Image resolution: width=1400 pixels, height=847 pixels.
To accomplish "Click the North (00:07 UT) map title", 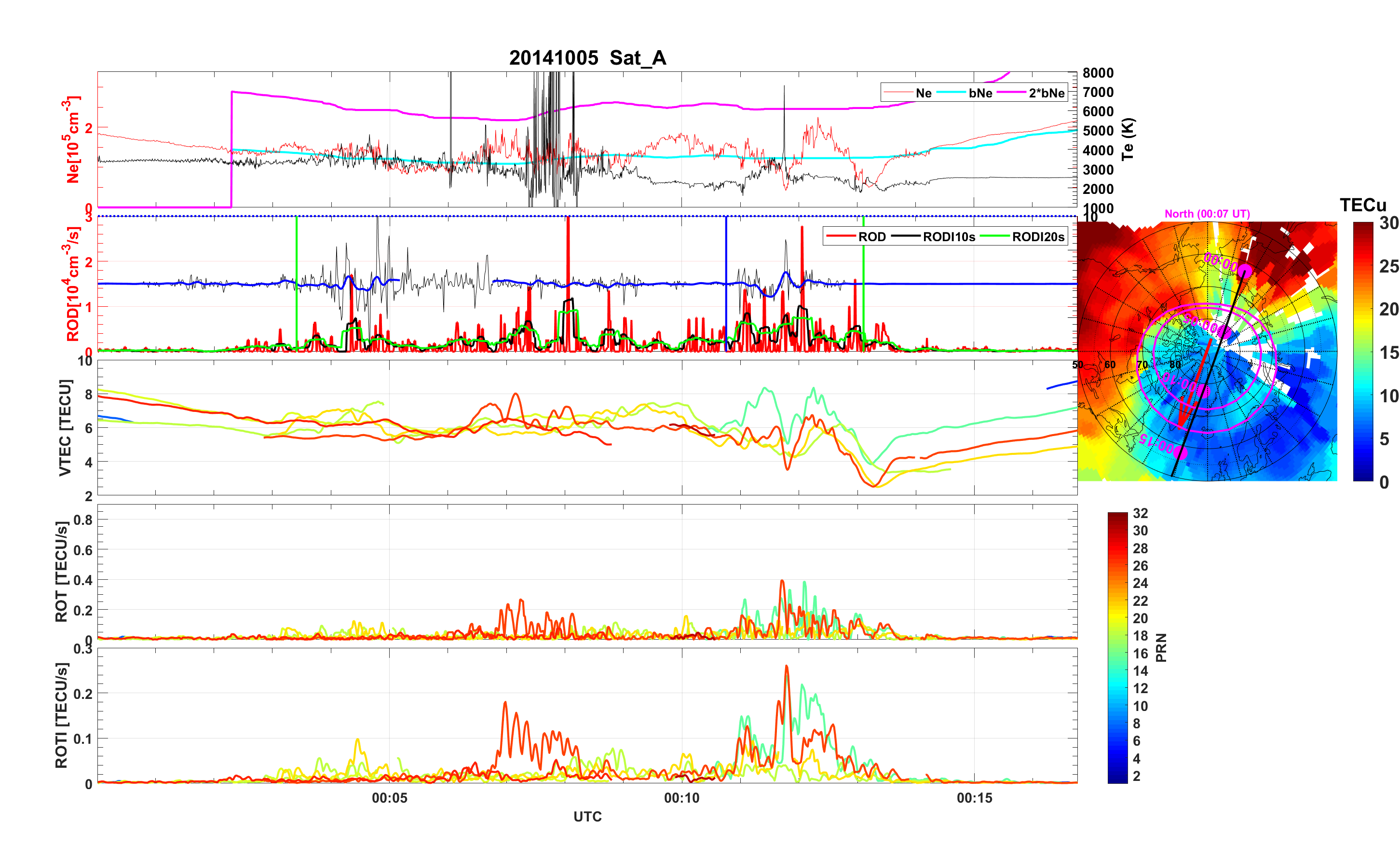I will [1207, 214].
